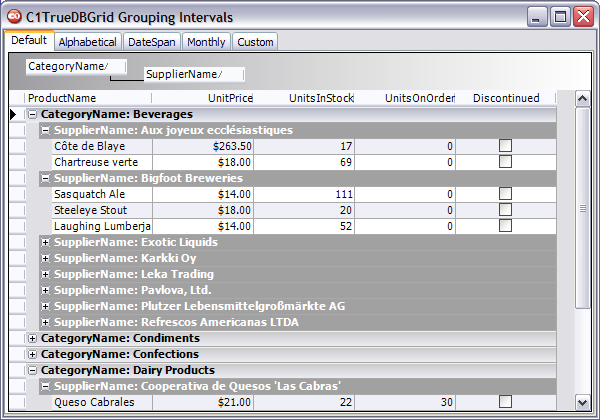Viewport: 600px width, 420px height.
Task: Select the Monthly tab
Action: pyautogui.click(x=206, y=42)
